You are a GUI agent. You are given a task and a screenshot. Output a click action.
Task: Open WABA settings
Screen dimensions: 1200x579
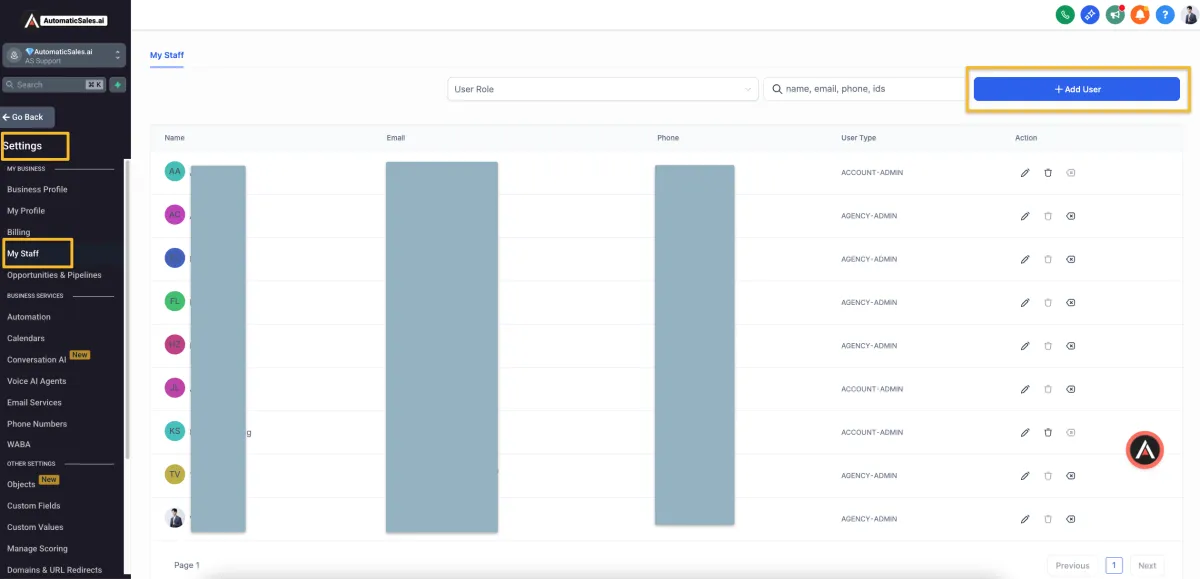(x=19, y=445)
